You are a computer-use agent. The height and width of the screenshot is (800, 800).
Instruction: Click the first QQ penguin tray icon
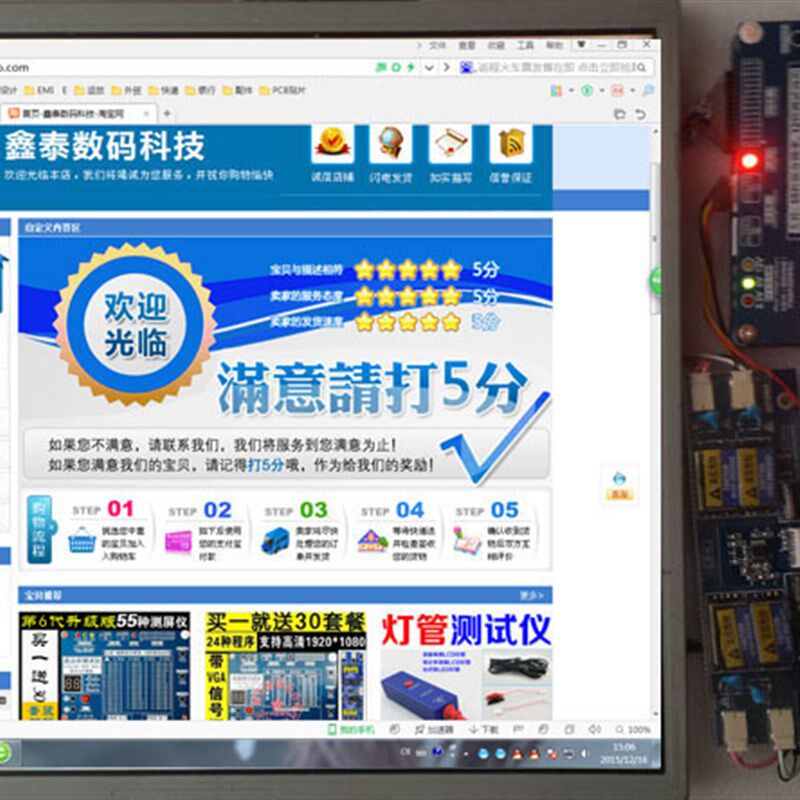click(x=517, y=754)
